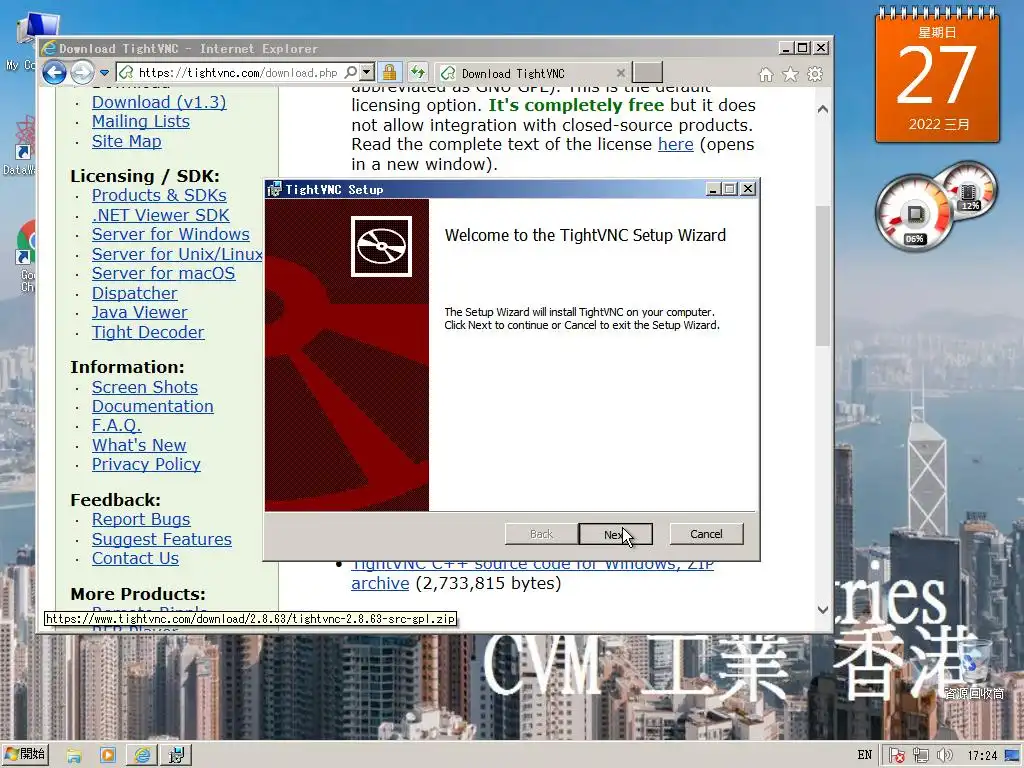Open the Dispatcher link
The image size is (1024, 768).
[134, 293]
